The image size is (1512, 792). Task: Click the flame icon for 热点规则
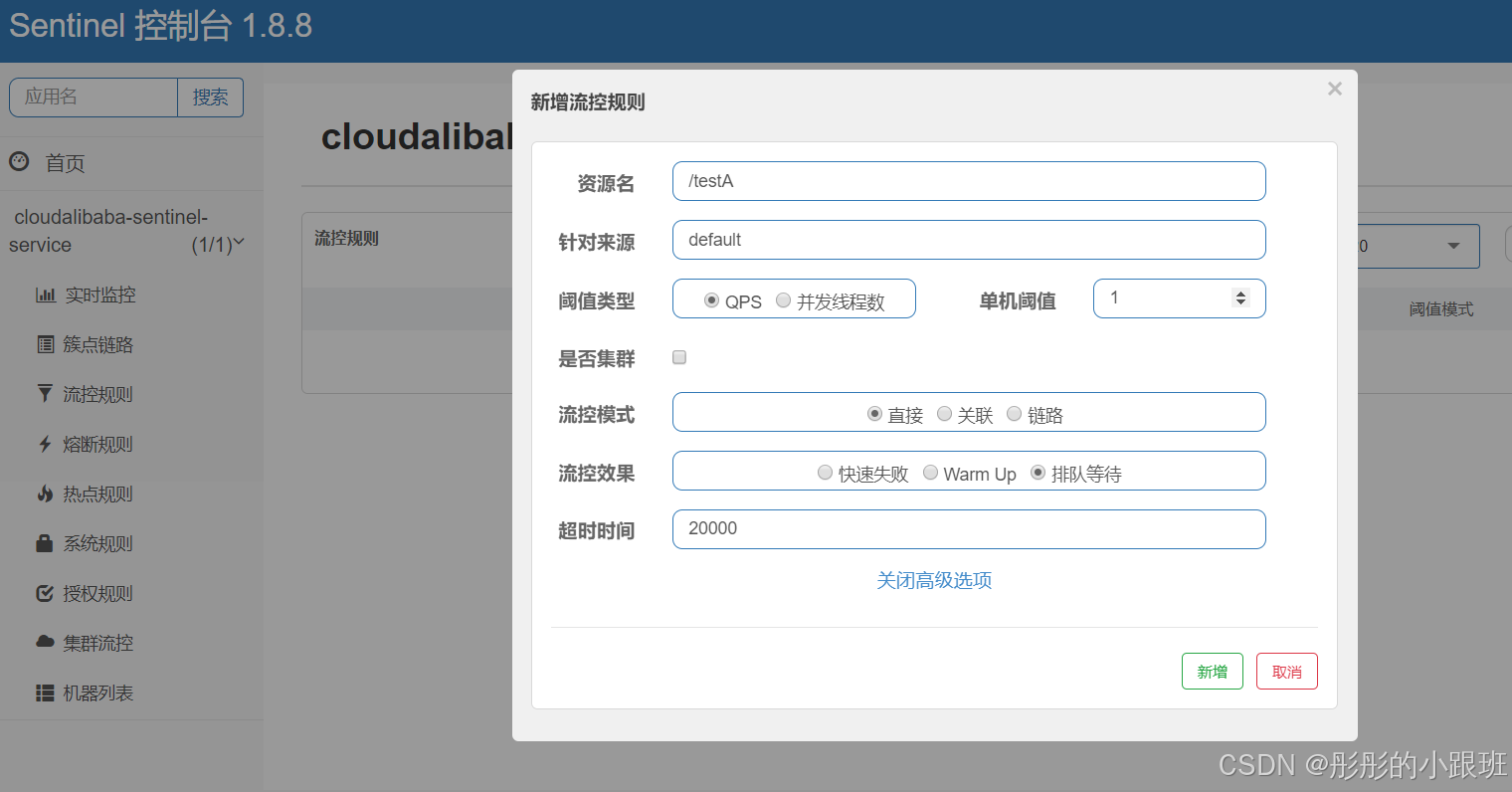tap(45, 494)
